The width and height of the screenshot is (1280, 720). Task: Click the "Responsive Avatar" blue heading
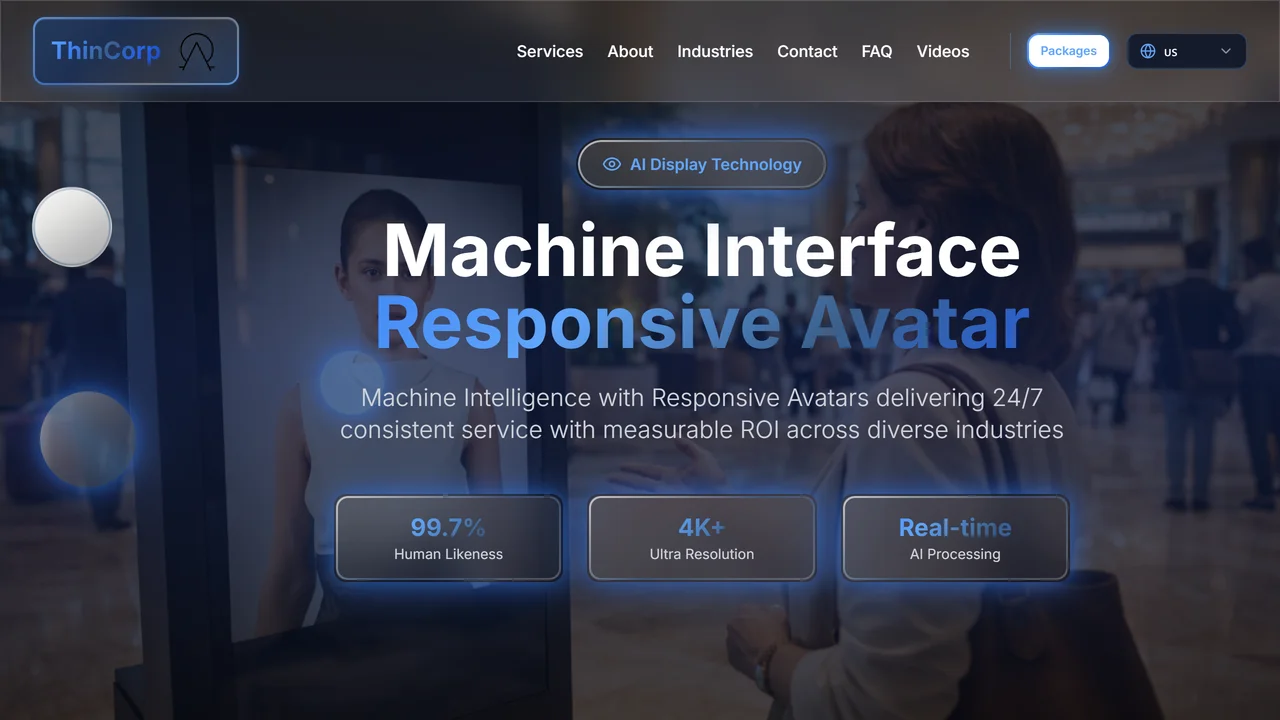point(702,322)
